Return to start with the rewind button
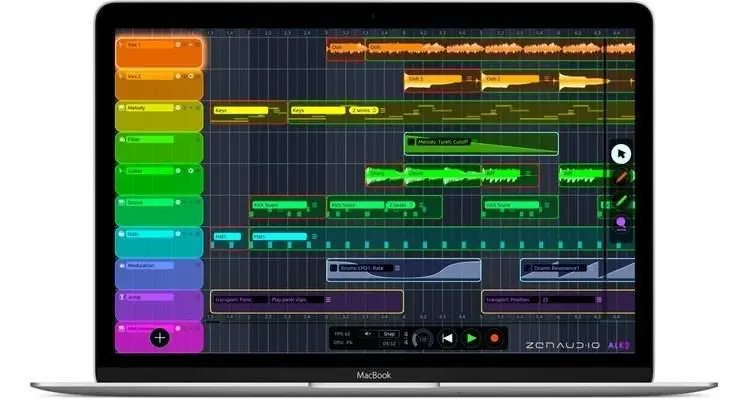 point(448,339)
